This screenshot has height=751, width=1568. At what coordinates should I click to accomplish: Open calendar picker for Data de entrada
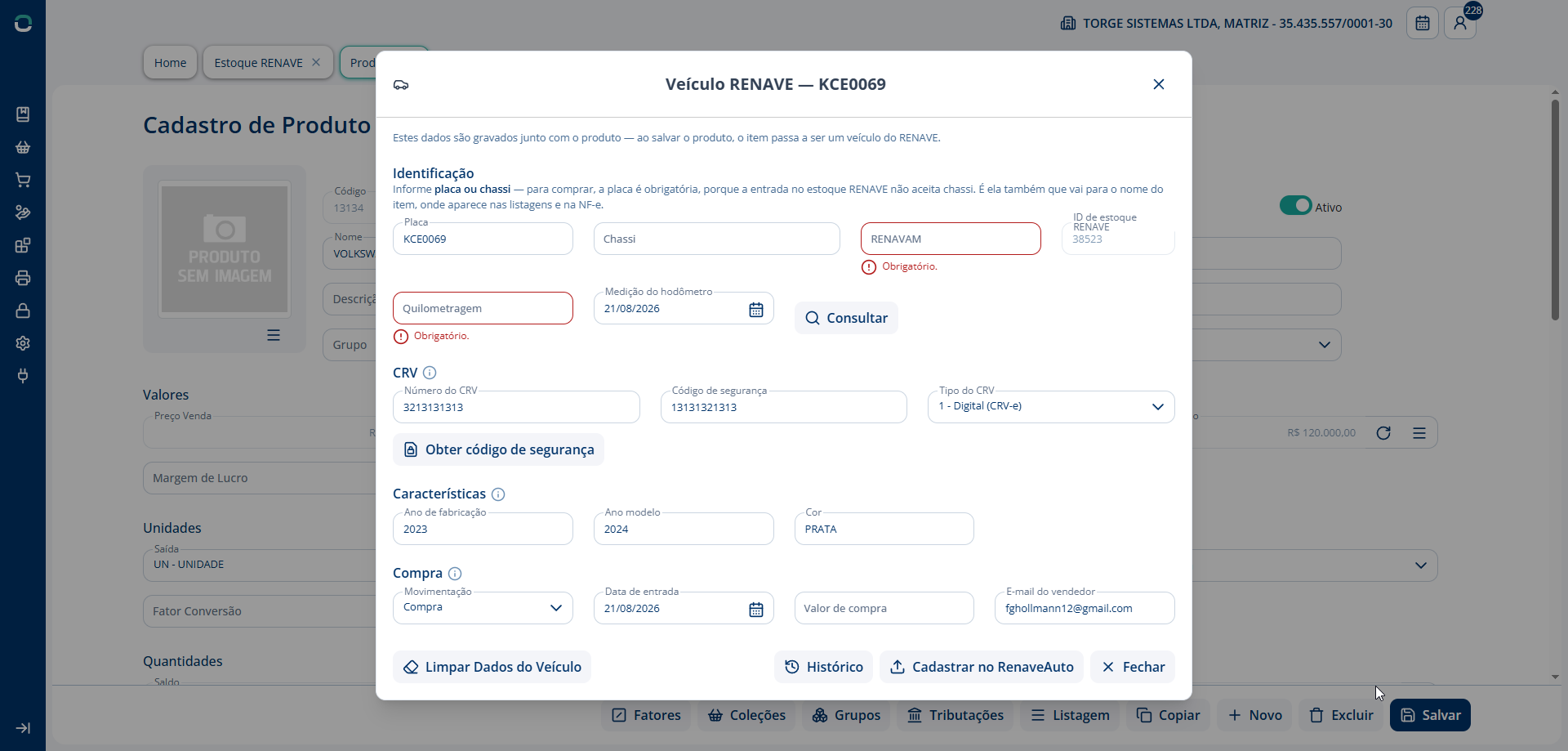pyautogui.click(x=756, y=610)
